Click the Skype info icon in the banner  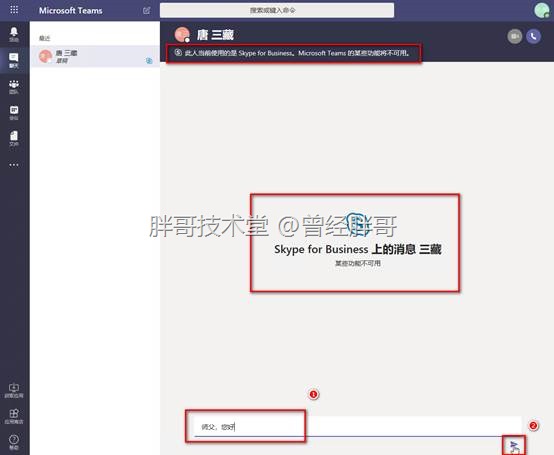tap(178, 53)
